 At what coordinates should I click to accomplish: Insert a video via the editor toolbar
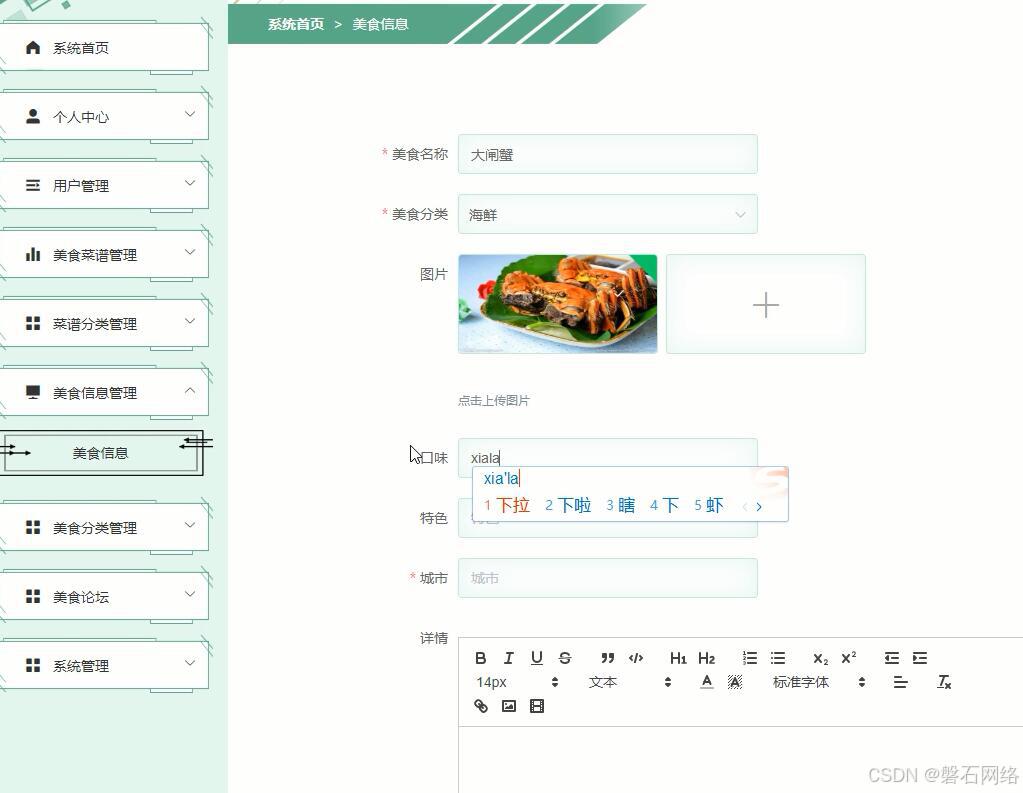537,706
